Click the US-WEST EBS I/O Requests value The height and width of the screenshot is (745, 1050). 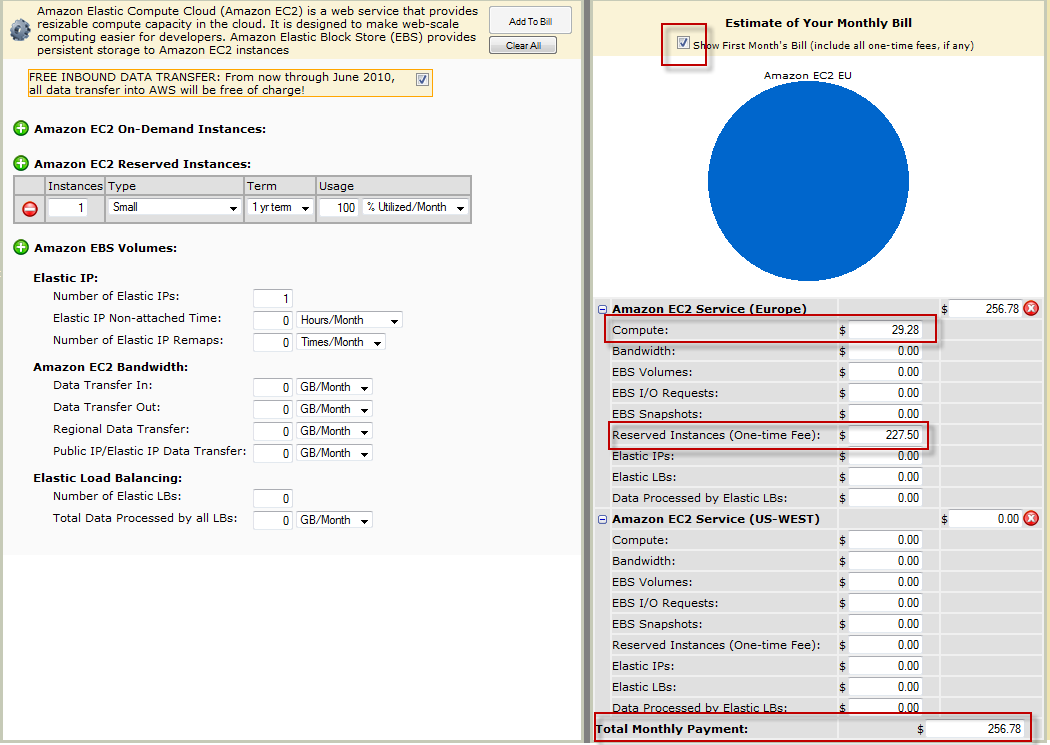pos(885,602)
